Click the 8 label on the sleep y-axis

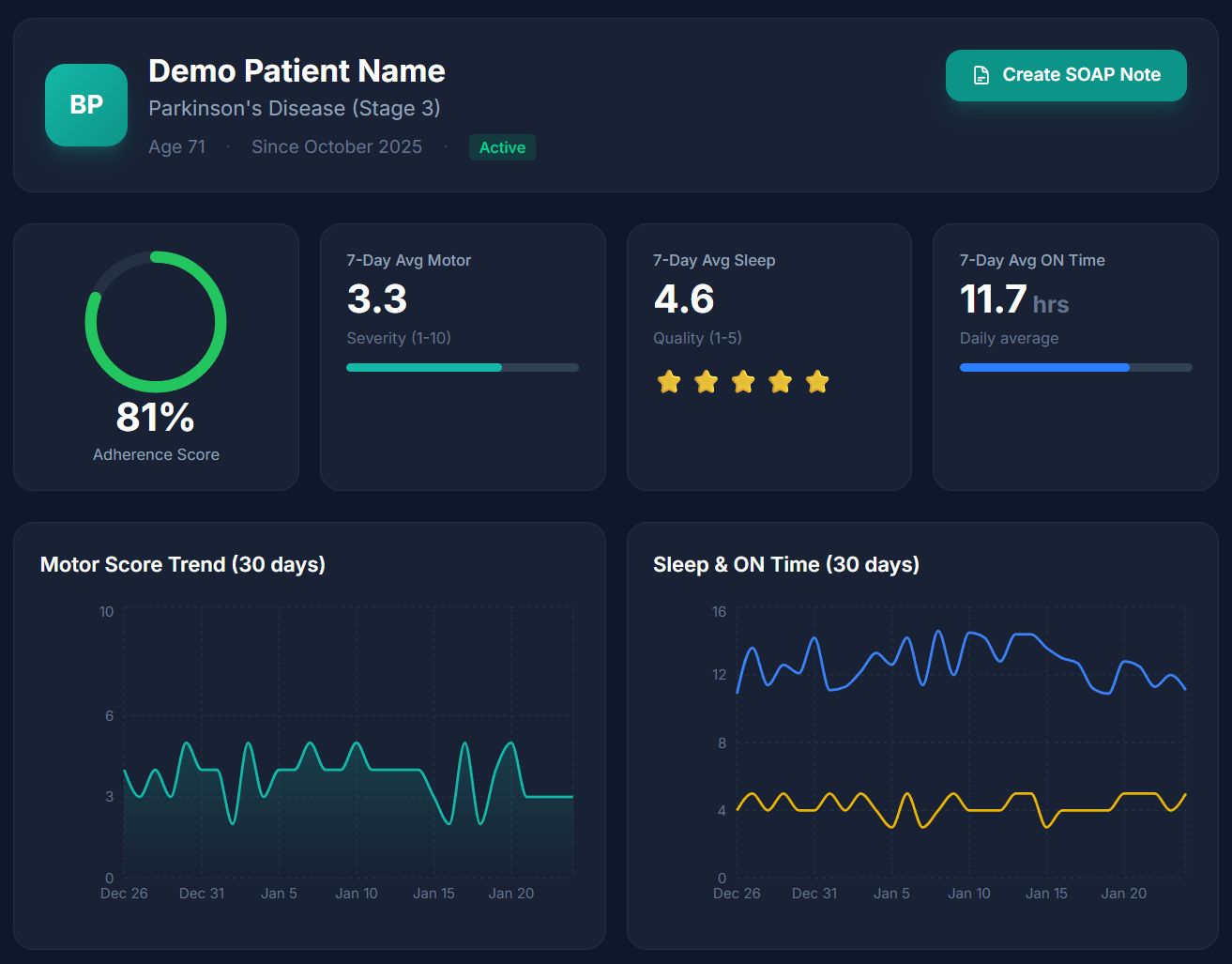(722, 743)
